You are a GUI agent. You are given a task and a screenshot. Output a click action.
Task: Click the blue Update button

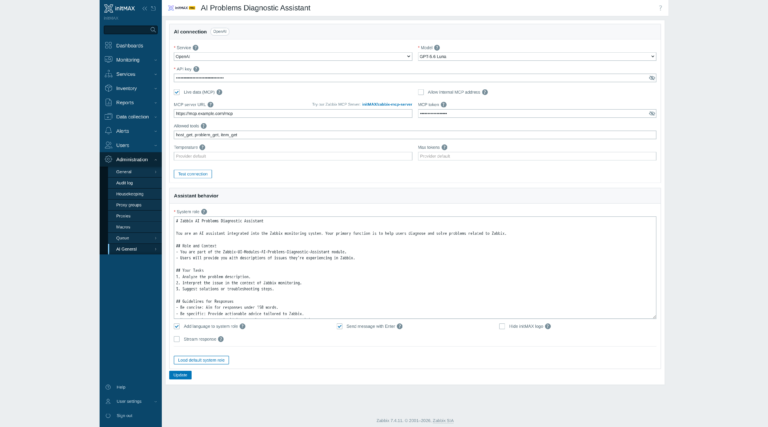(180, 375)
